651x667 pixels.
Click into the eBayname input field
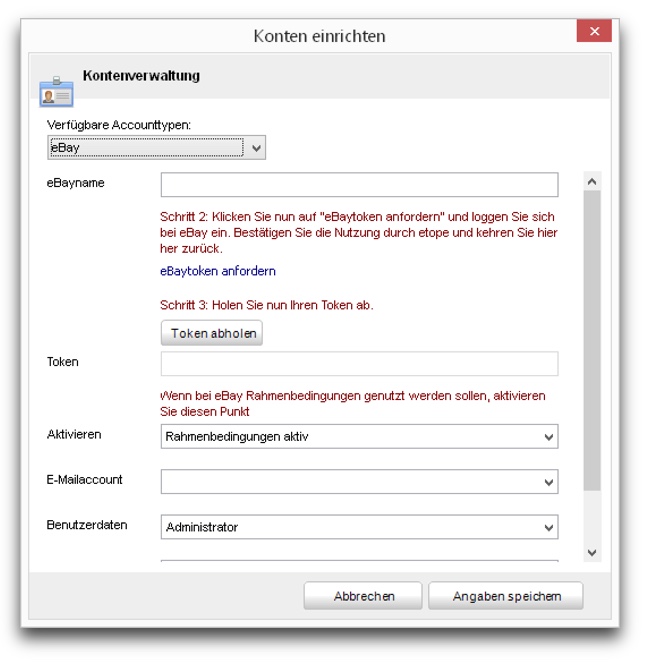pos(359,185)
